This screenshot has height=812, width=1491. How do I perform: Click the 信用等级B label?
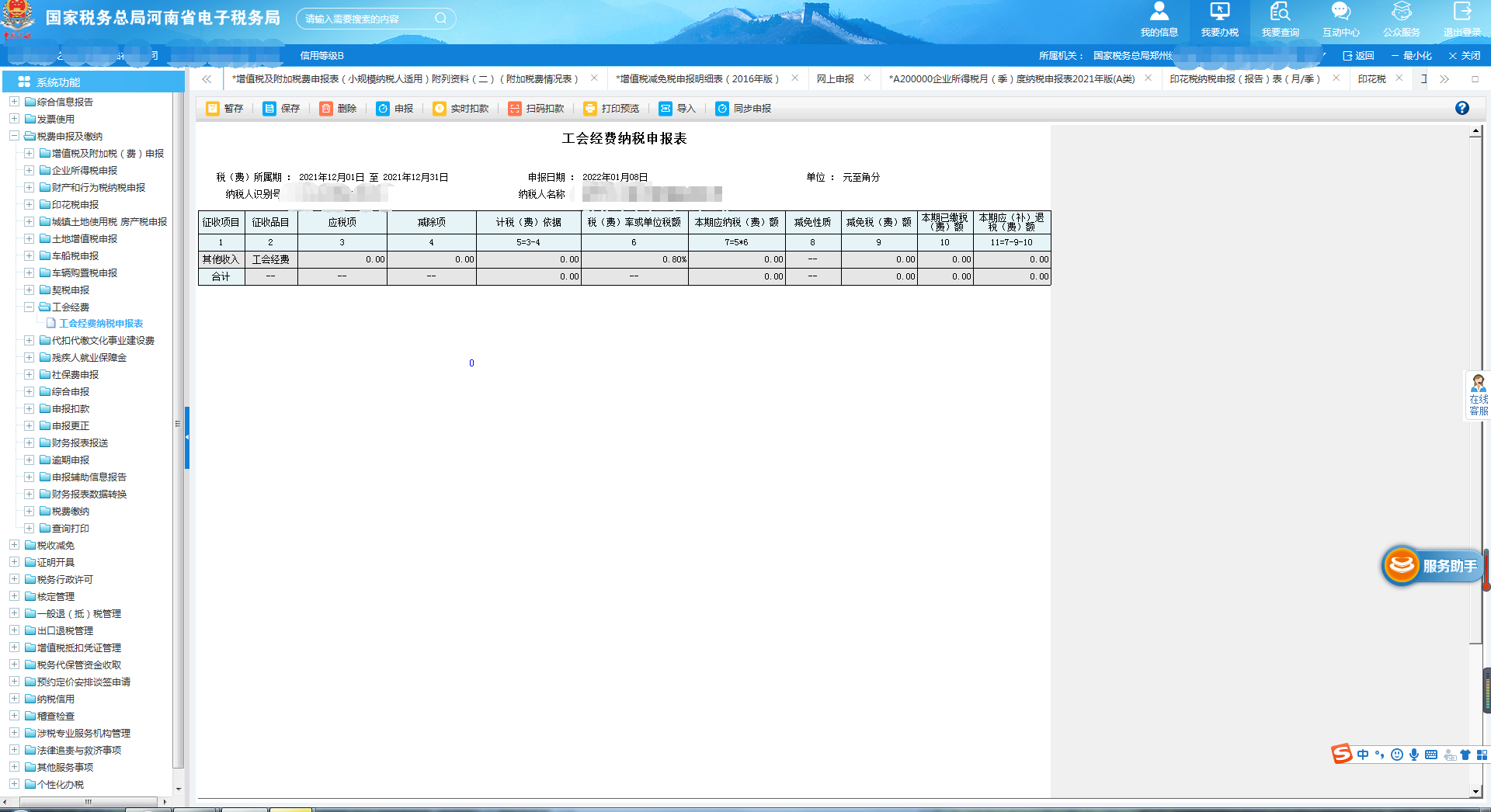[x=321, y=56]
